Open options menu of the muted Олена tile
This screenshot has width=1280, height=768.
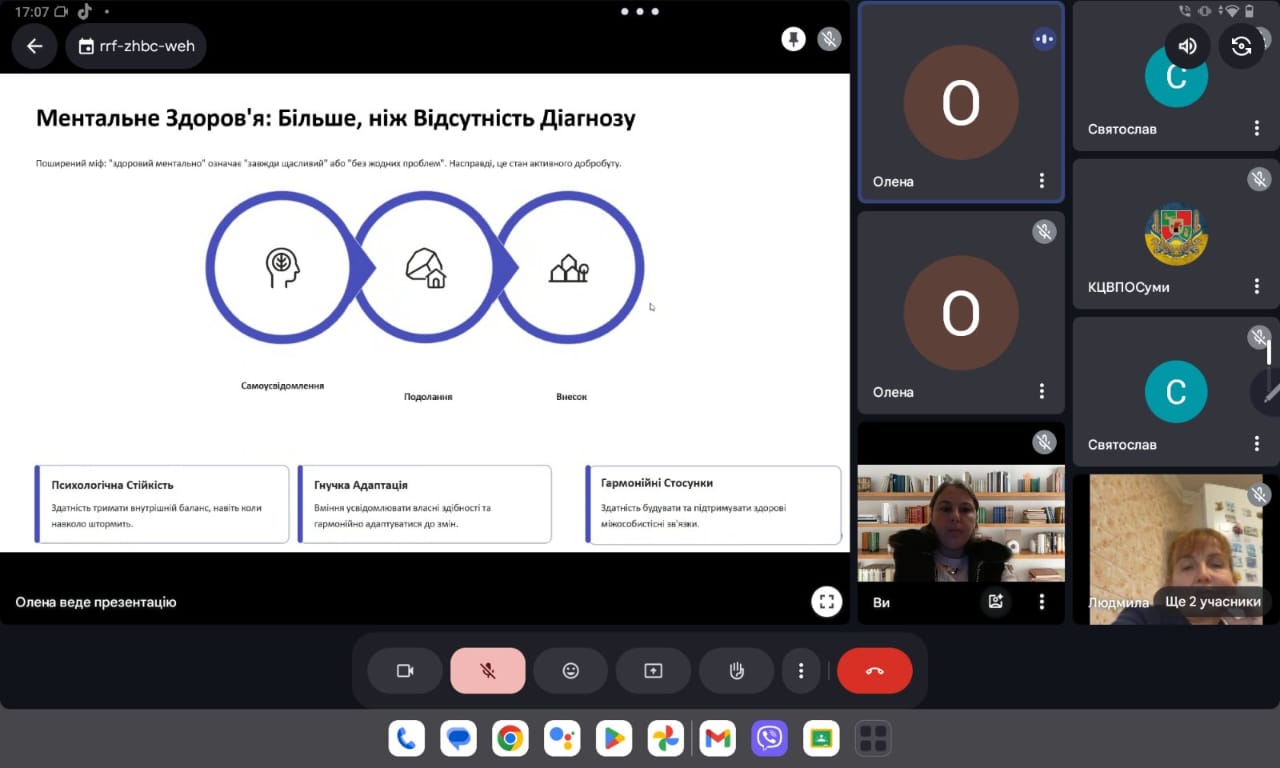pos(1041,392)
